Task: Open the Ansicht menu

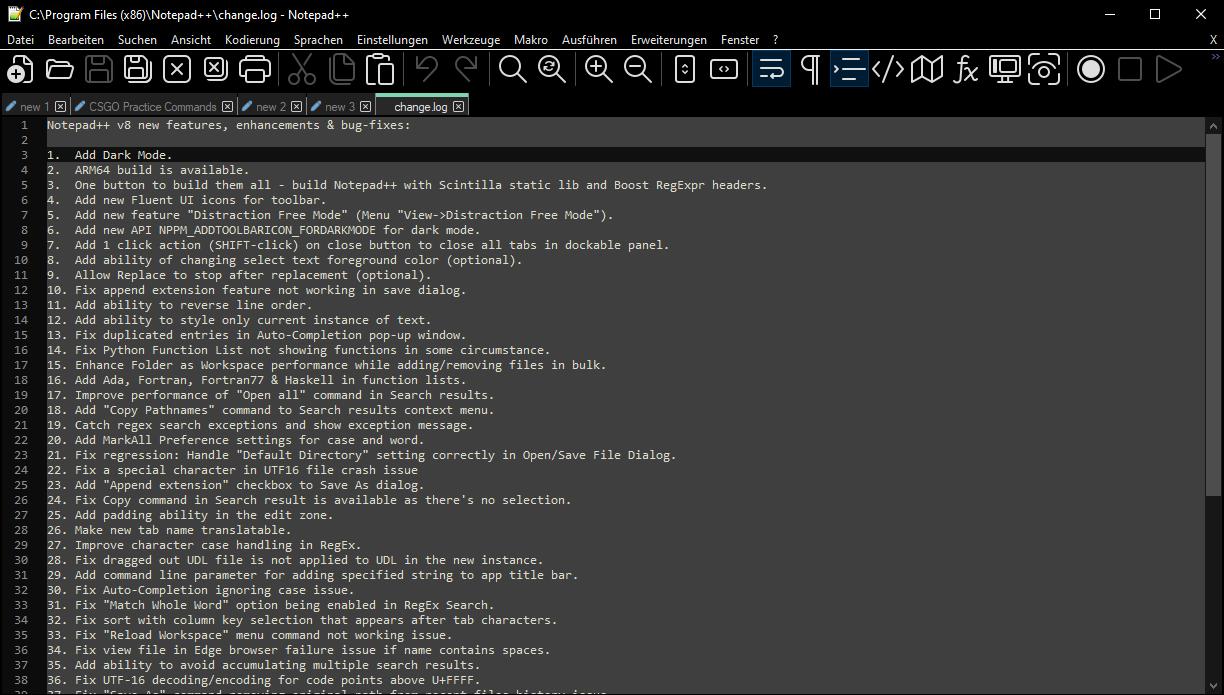Action: click(x=191, y=40)
